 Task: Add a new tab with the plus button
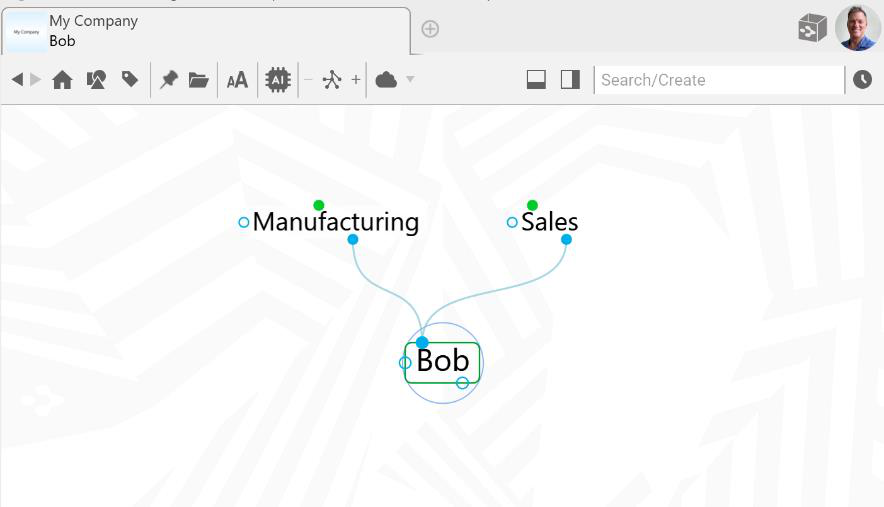coord(430,29)
